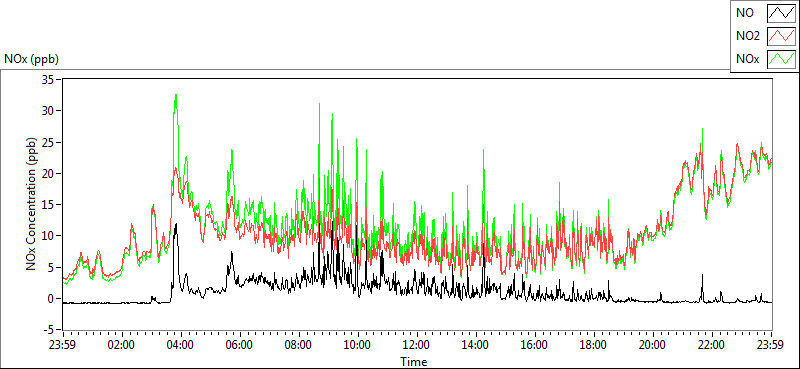Select the starting 23:59 time-axis value
Screen dimensions: 800x369
[x=63, y=345]
